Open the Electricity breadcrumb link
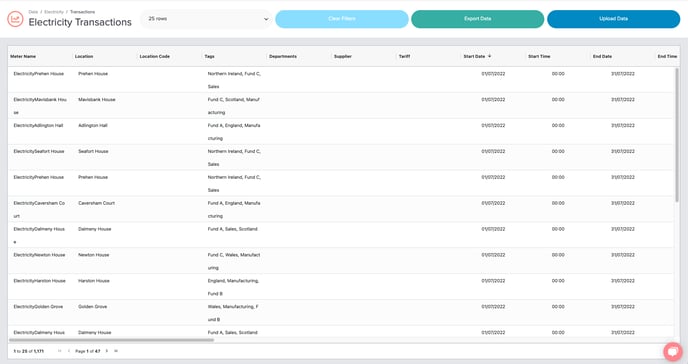 click(54, 12)
